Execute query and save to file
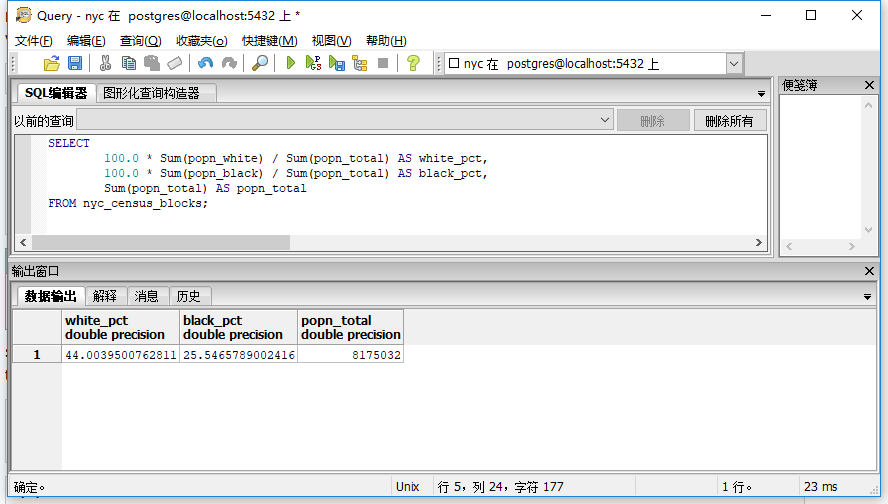Image resolution: width=888 pixels, height=504 pixels. [x=336, y=63]
